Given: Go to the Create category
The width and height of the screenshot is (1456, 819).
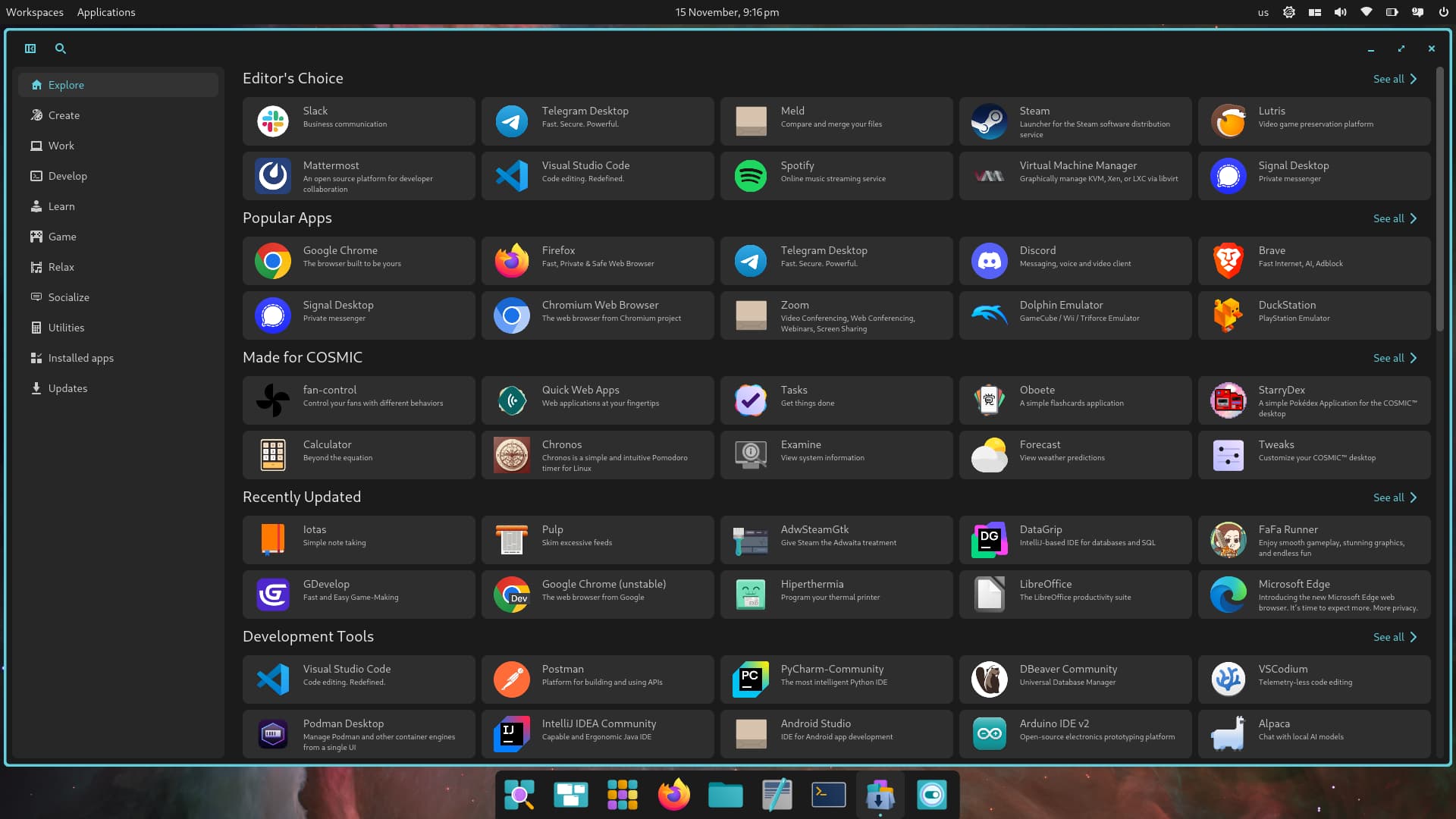Looking at the screenshot, I should coord(118,115).
